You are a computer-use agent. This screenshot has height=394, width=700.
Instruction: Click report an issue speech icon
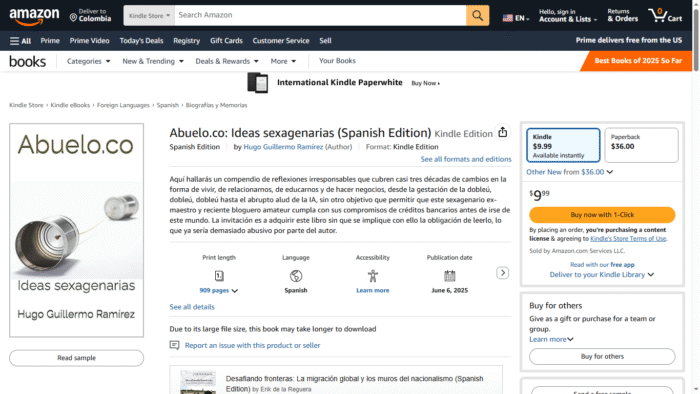click(x=175, y=345)
